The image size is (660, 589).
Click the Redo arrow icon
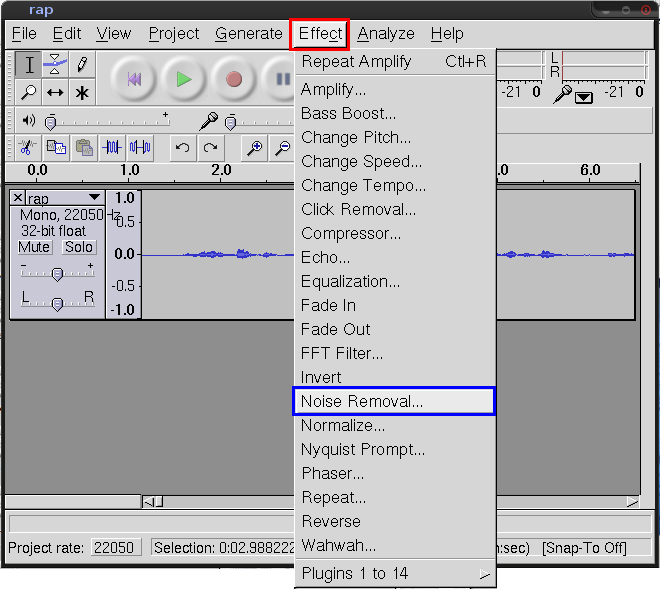pyautogui.click(x=210, y=147)
